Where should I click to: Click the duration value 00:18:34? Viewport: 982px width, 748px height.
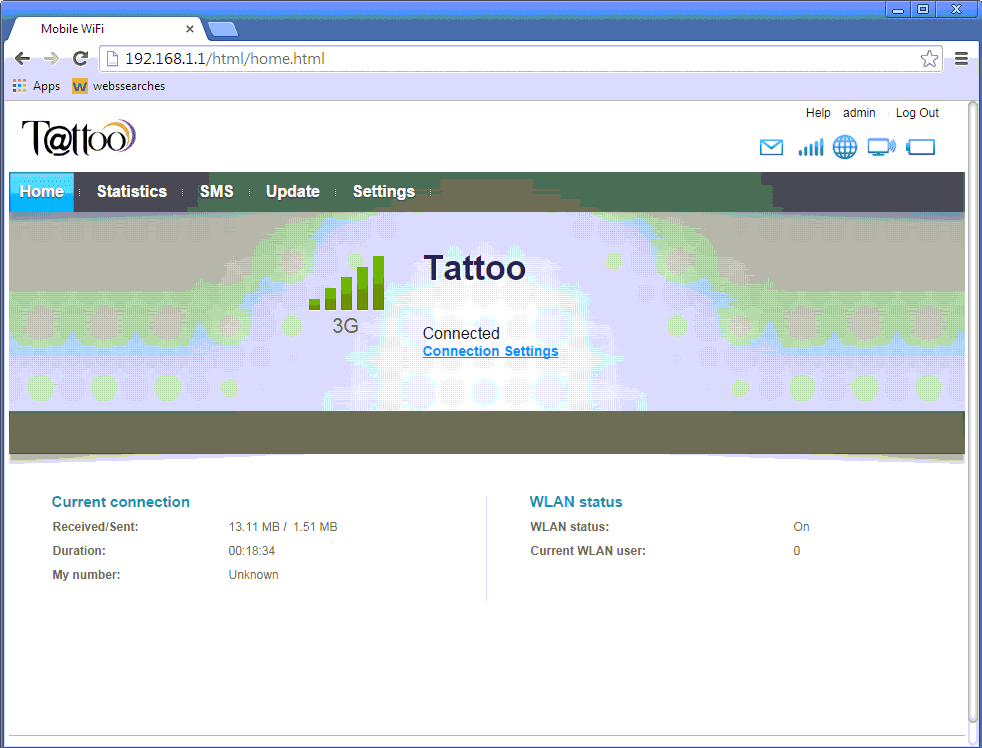click(x=251, y=551)
